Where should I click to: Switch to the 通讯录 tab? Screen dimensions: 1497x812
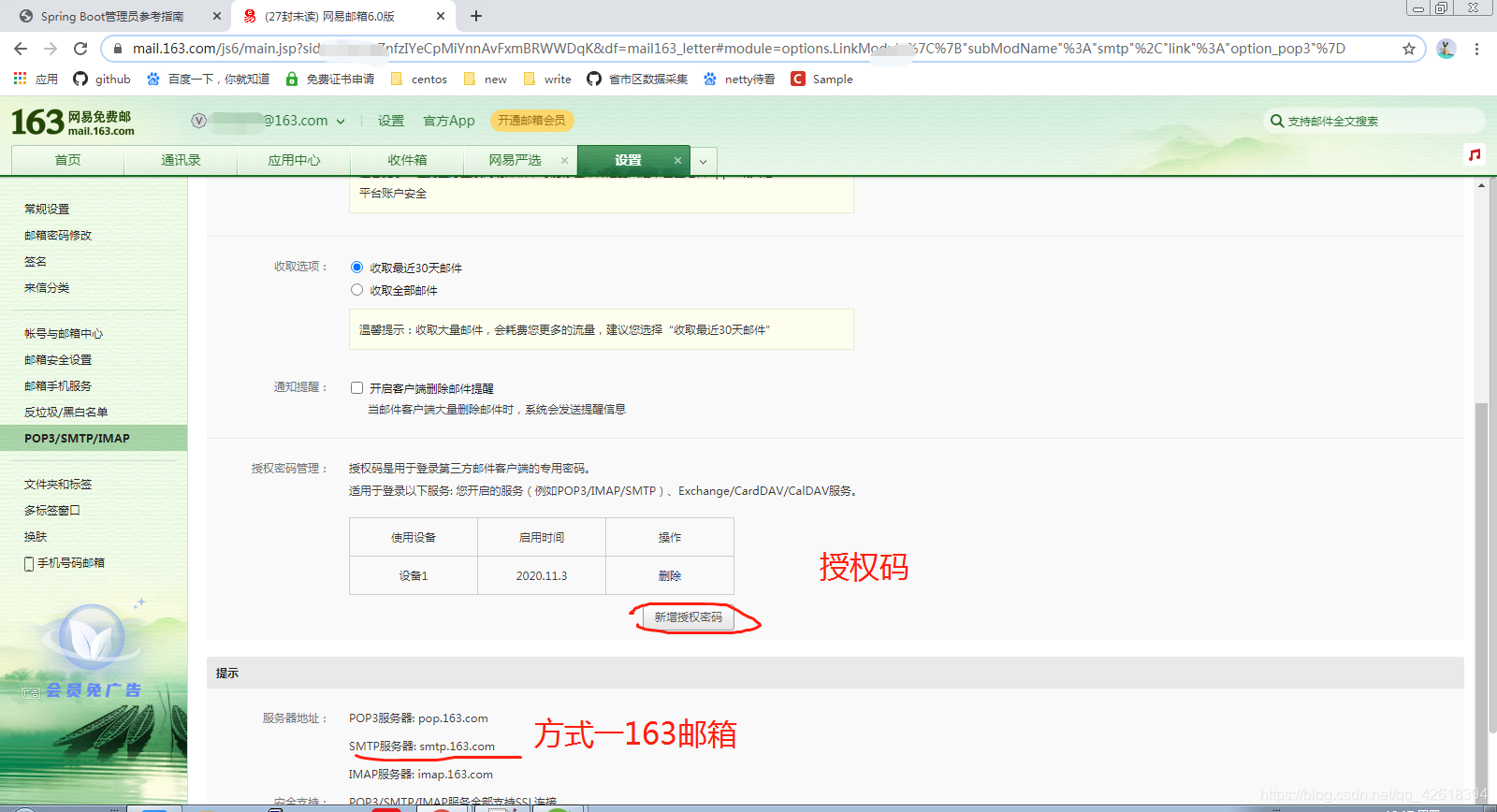181,160
